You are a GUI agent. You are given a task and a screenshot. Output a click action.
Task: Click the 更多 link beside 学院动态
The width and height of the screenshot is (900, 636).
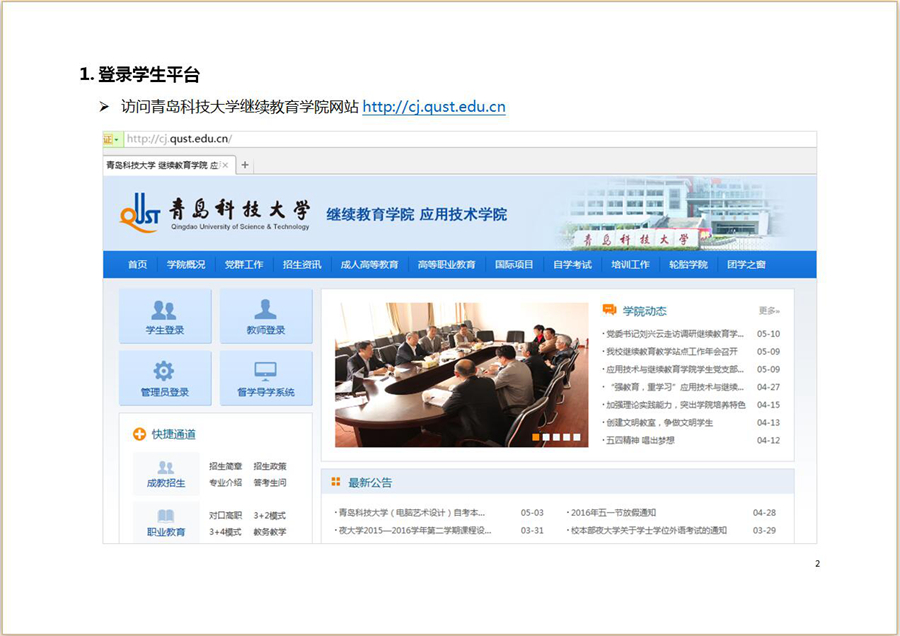pos(768,311)
